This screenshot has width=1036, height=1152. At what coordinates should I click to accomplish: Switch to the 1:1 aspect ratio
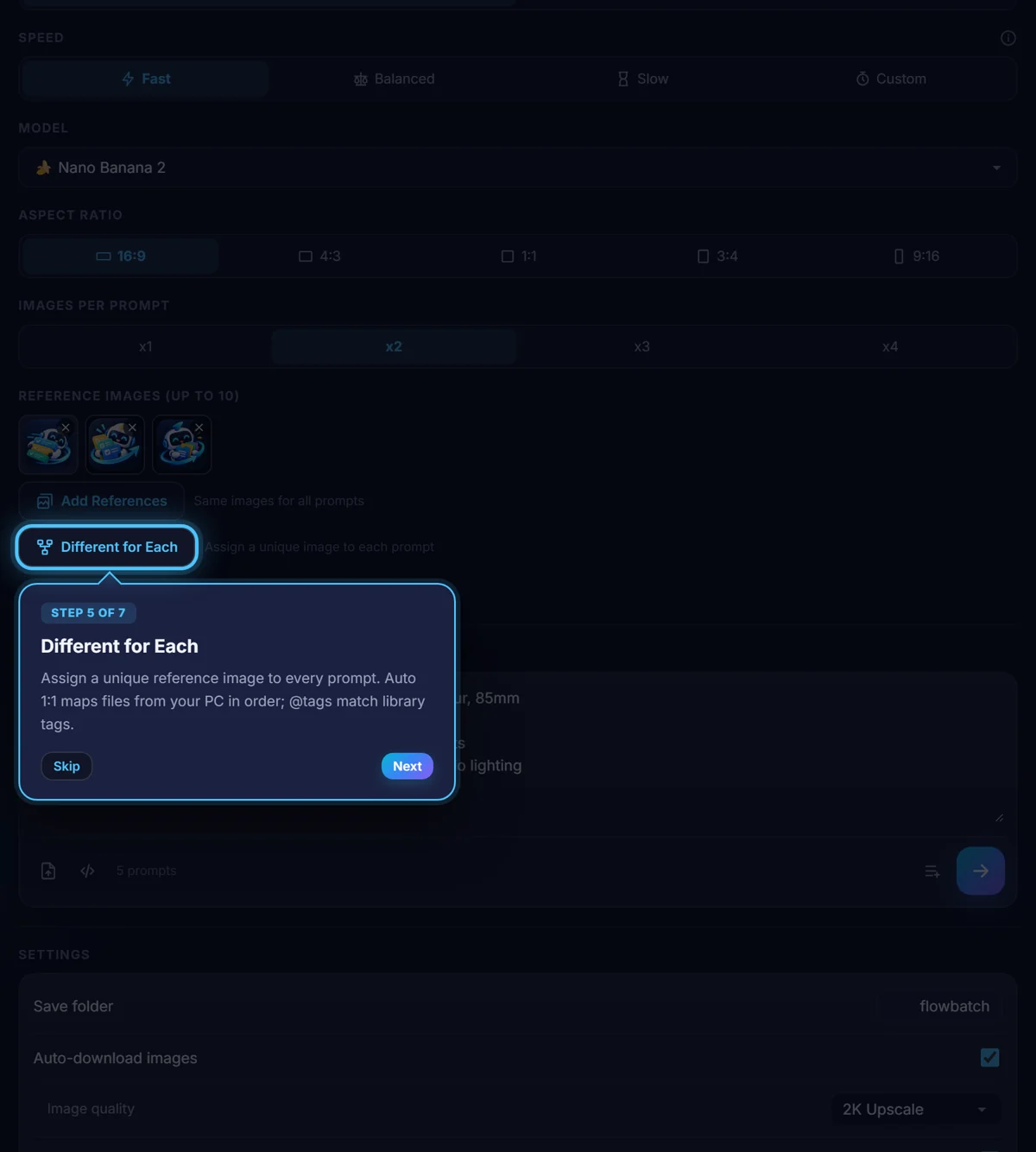tap(519, 256)
